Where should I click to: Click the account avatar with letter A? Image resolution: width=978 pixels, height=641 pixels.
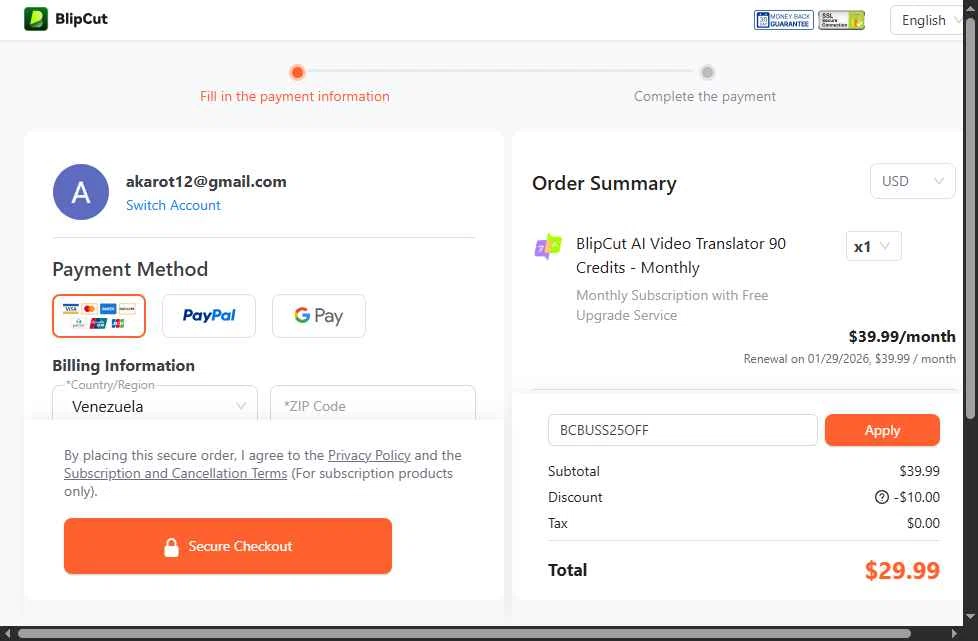81,192
